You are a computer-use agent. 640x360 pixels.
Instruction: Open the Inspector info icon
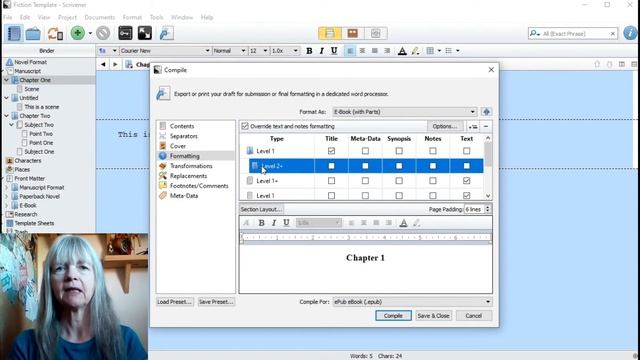pyautogui.click(x=630, y=33)
